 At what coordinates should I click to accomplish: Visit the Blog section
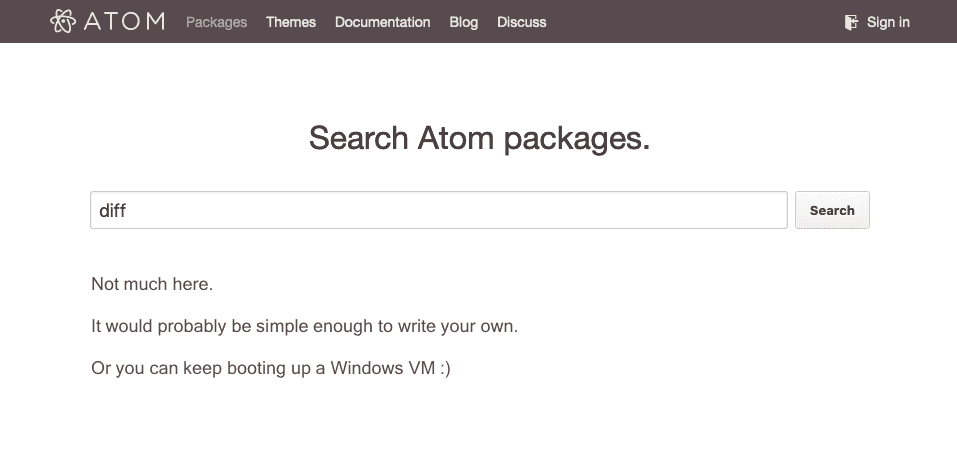click(x=464, y=22)
